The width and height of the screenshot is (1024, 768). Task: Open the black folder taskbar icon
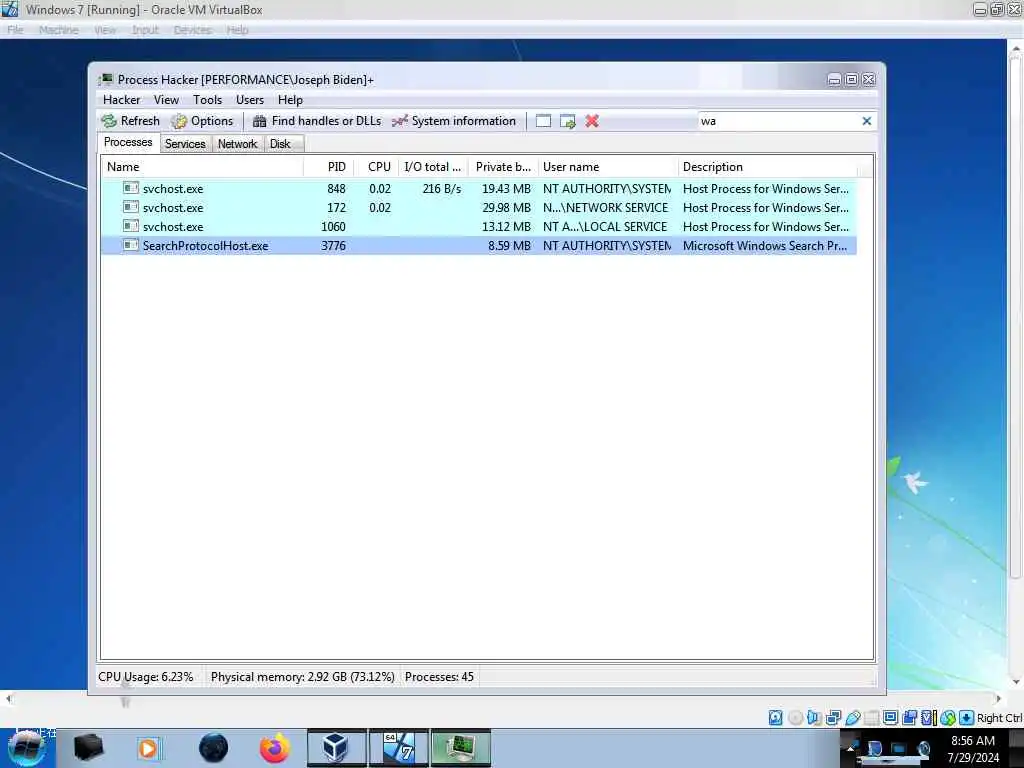pos(88,748)
